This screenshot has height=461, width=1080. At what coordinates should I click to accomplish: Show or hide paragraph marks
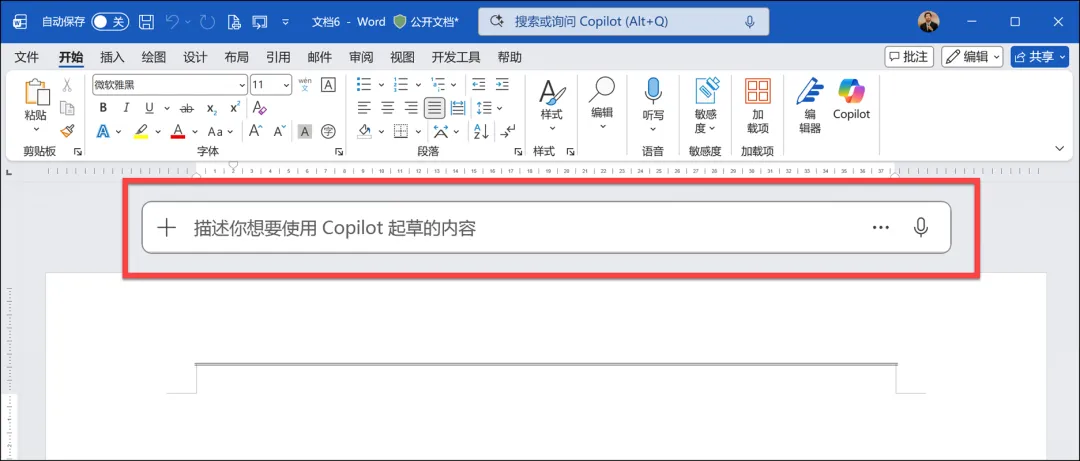coord(508,131)
